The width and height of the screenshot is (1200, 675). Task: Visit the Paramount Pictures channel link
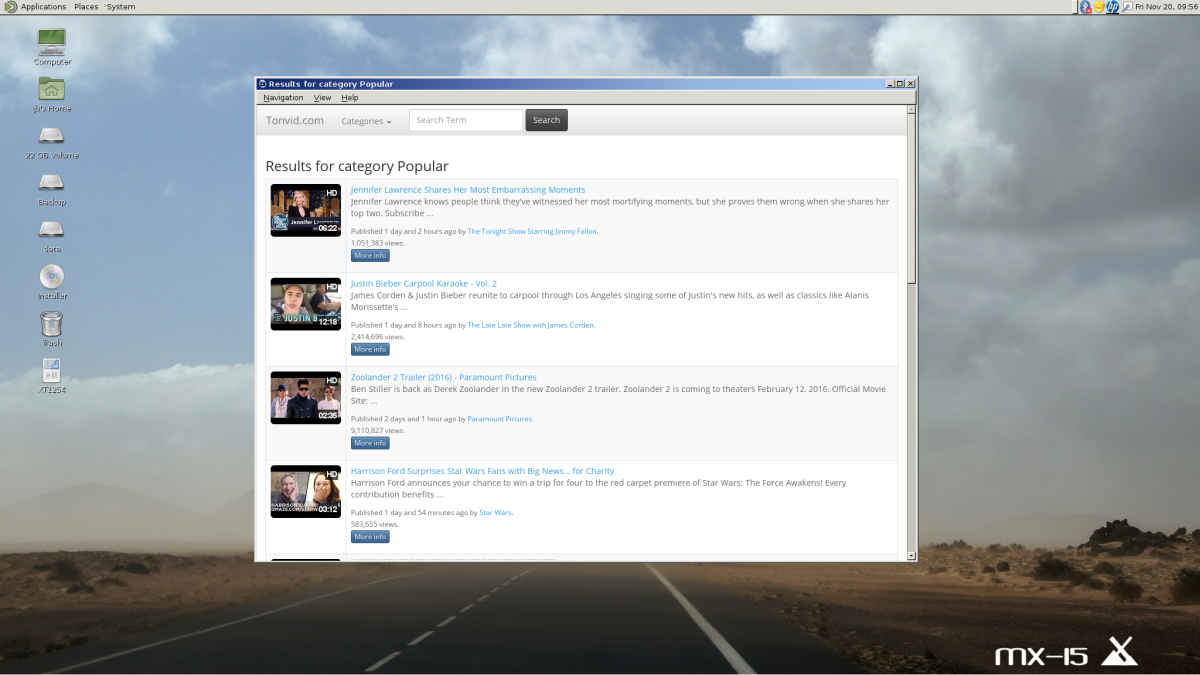[500, 419]
